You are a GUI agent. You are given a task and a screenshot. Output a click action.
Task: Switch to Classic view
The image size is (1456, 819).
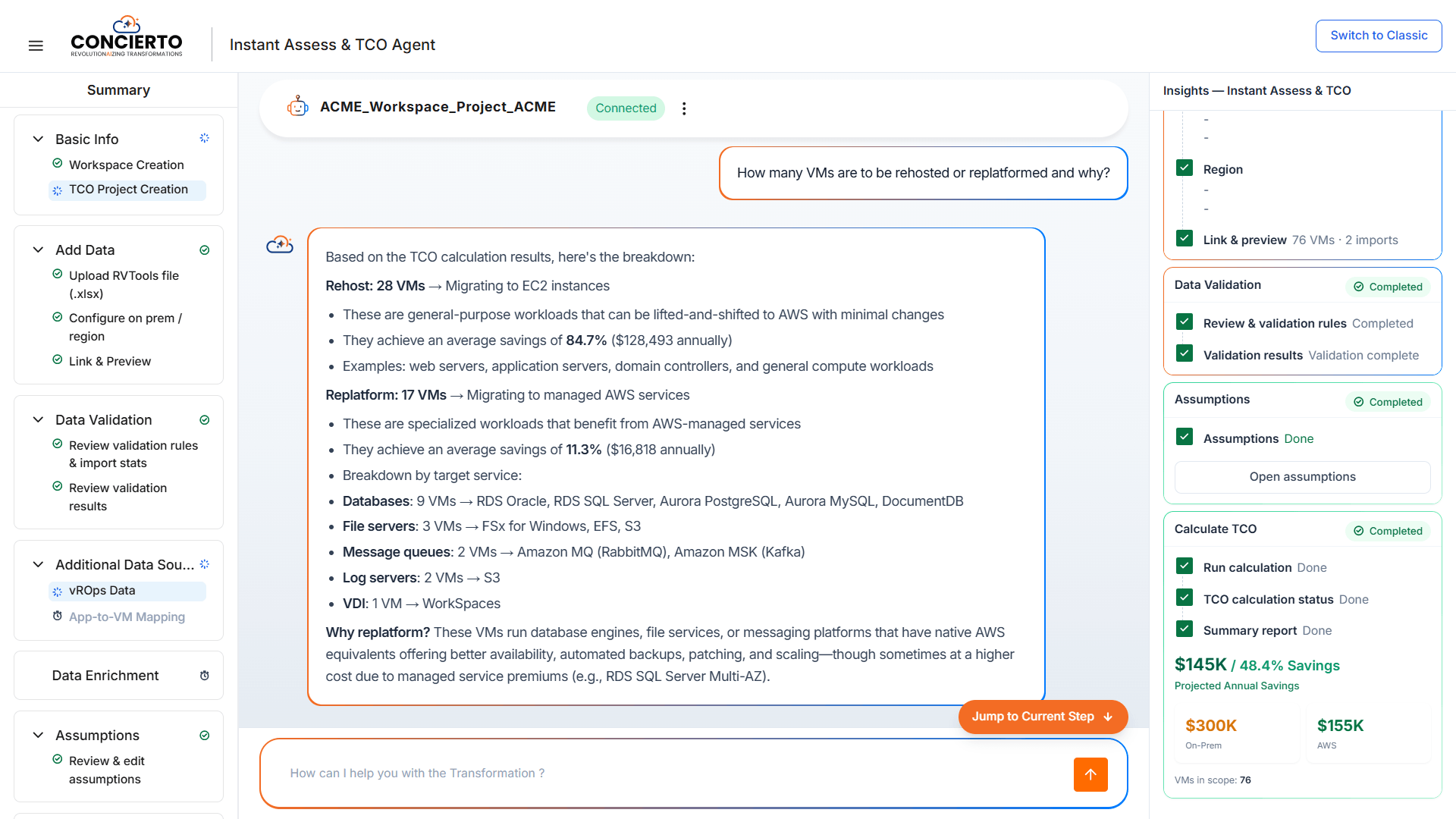pos(1379,36)
